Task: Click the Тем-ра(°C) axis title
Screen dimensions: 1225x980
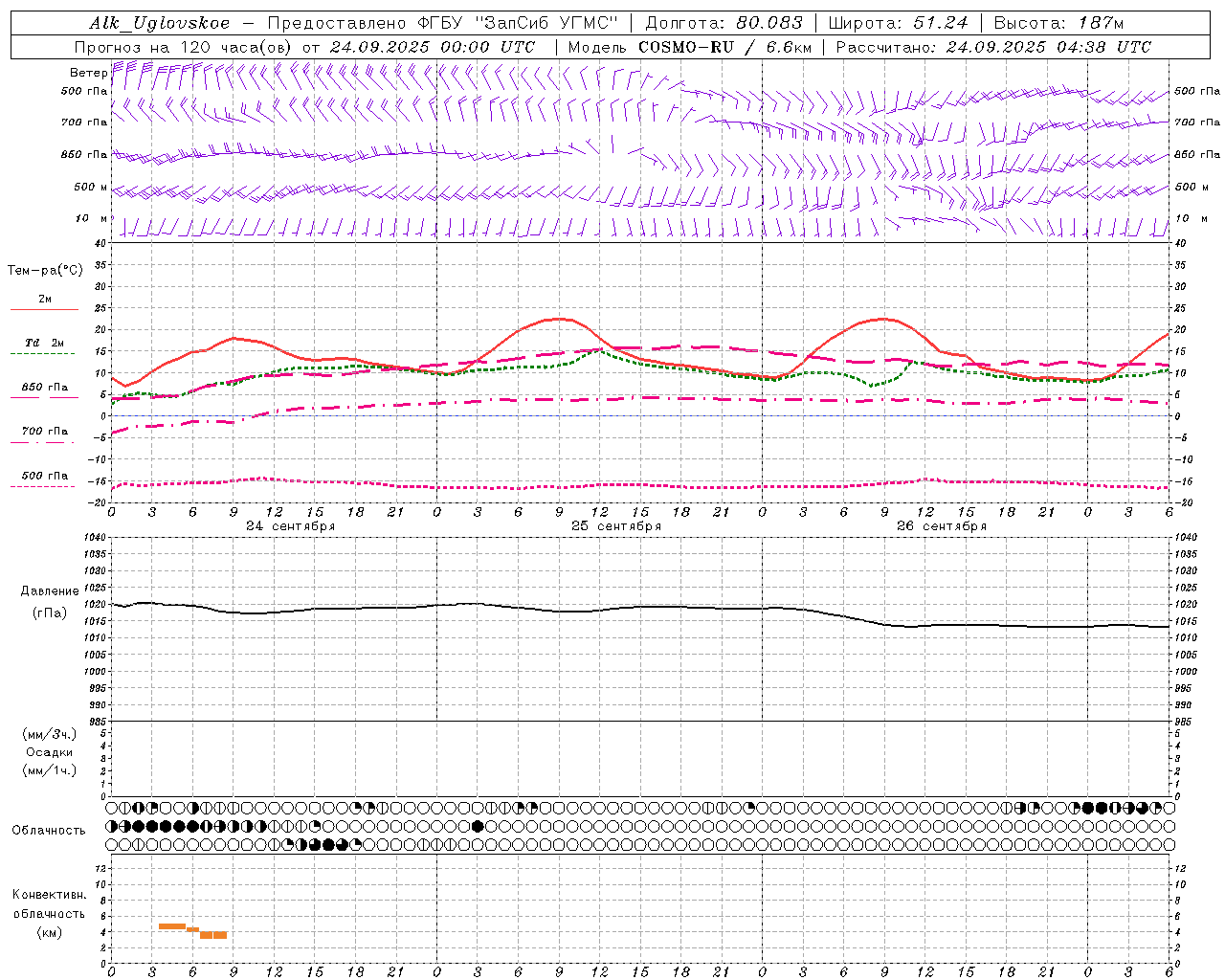Action: pyautogui.click(x=45, y=271)
